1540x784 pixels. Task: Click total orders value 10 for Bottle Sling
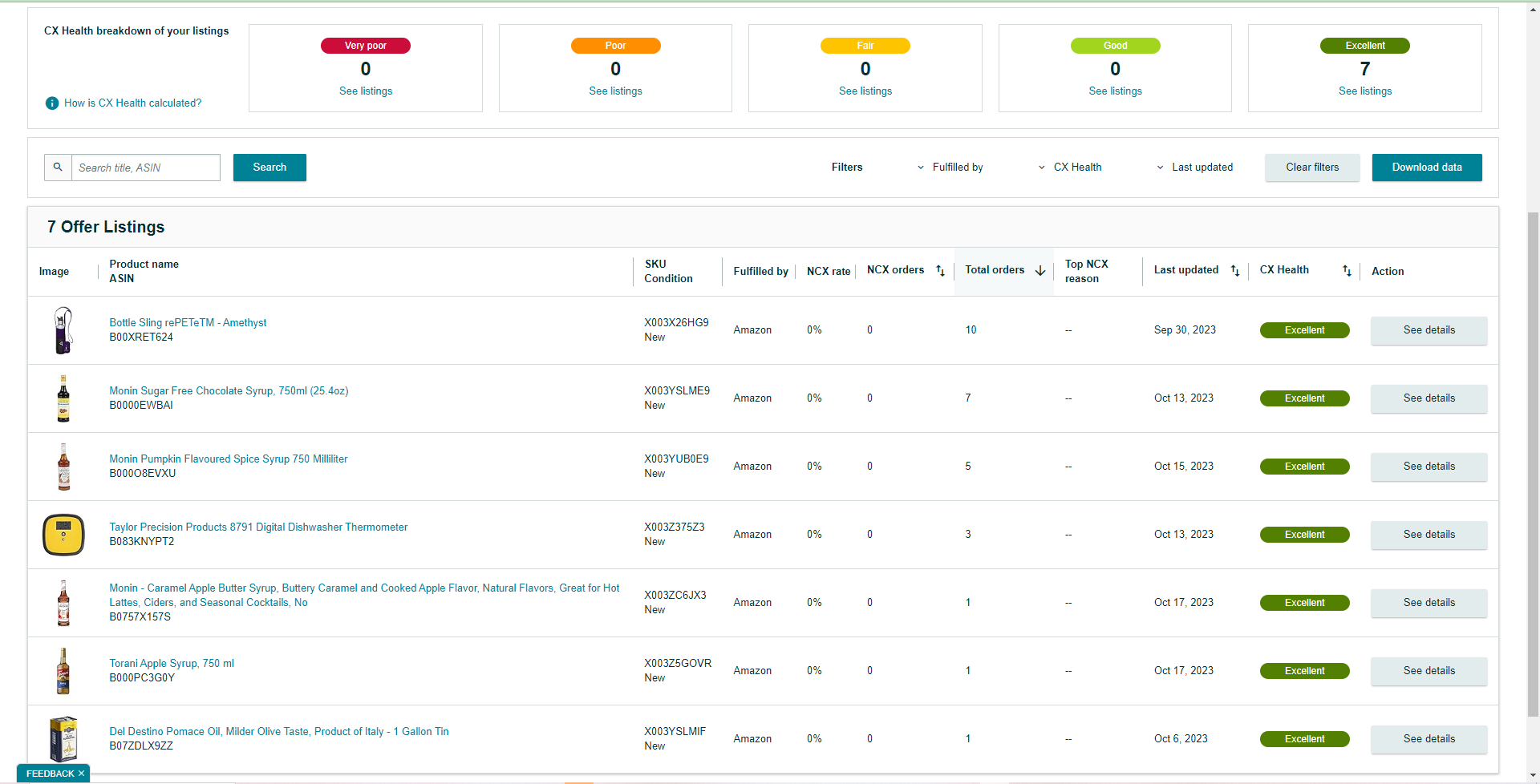pyautogui.click(x=971, y=330)
